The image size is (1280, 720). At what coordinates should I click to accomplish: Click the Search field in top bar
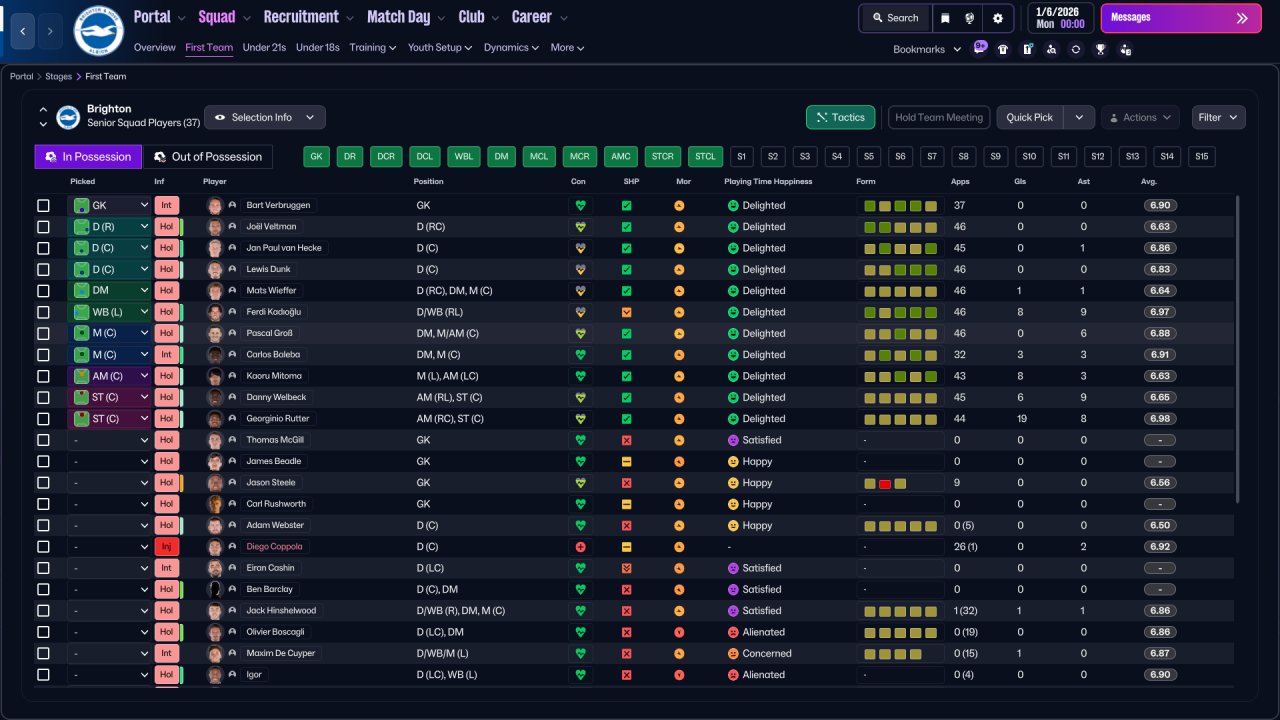(894, 18)
